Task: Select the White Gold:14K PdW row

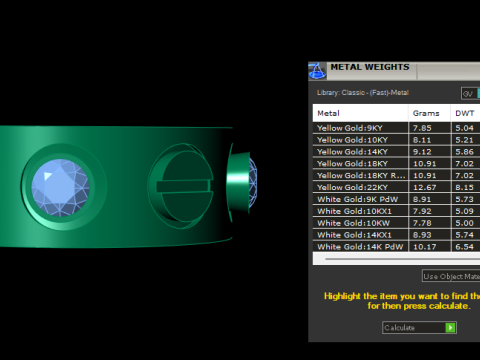Action: click(x=396, y=247)
